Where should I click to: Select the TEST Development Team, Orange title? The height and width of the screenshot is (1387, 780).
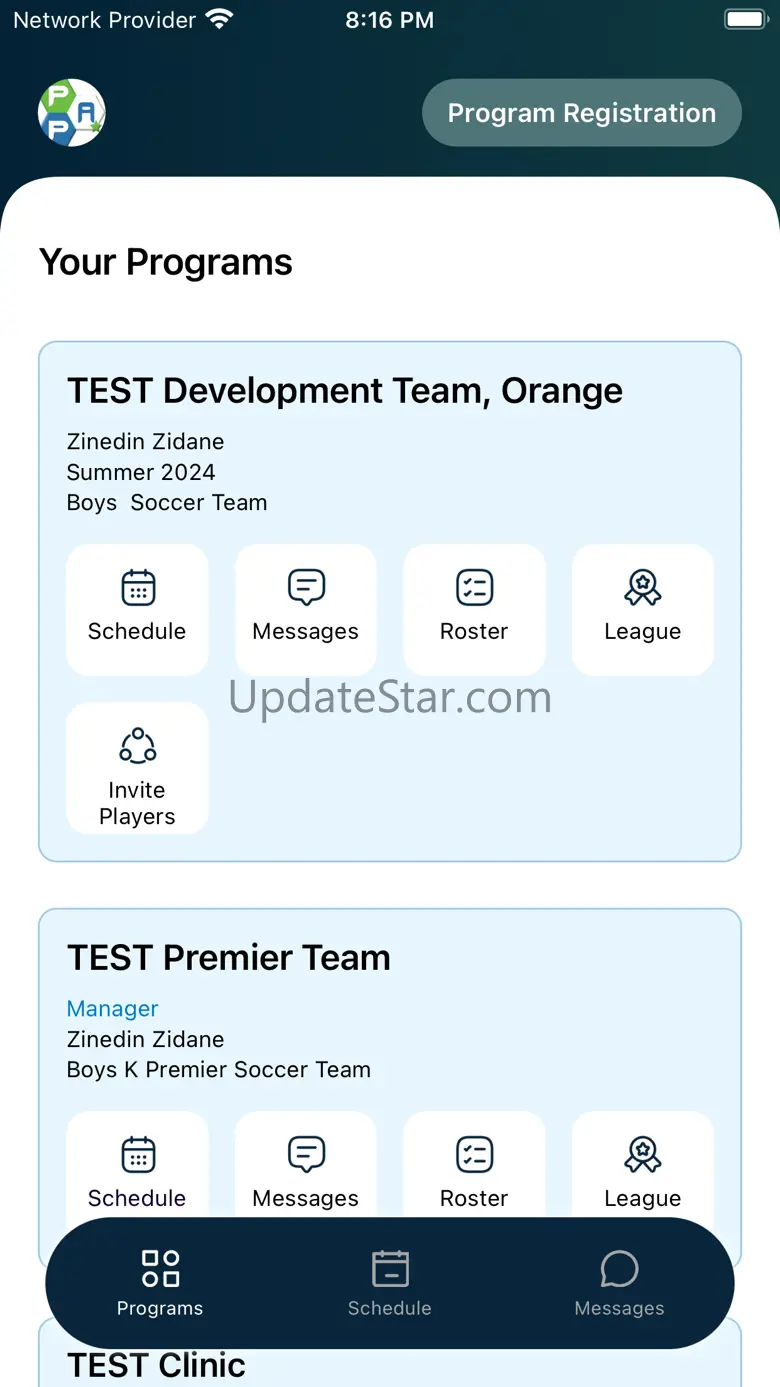click(344, 391)
